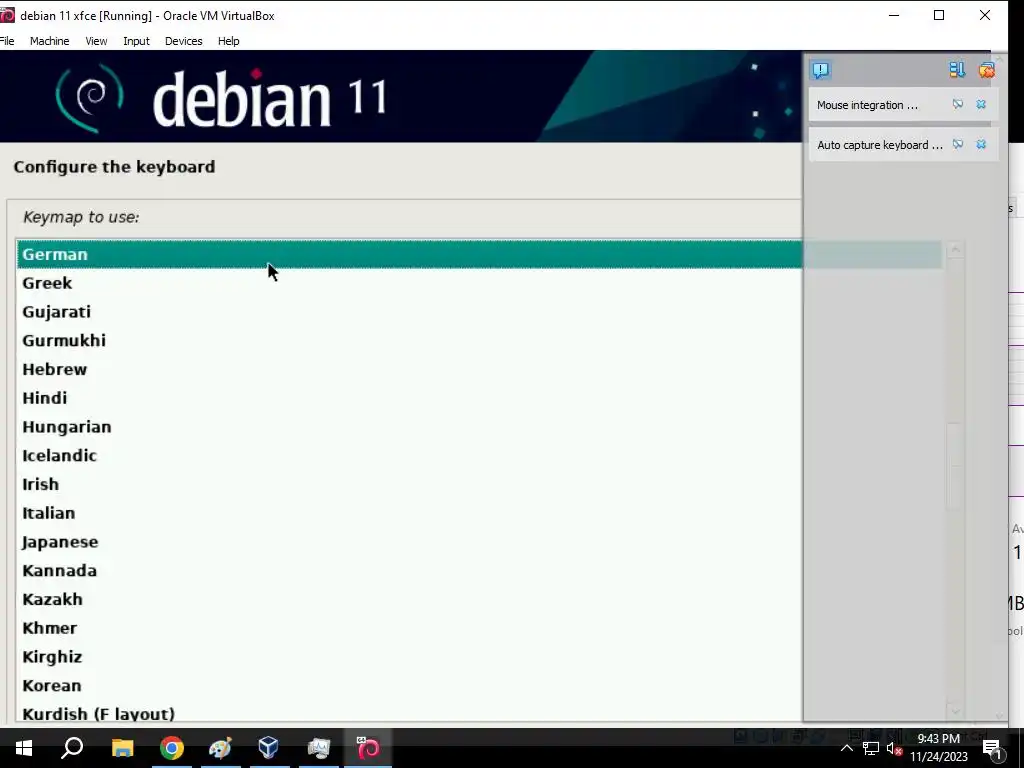The width and height of the screenshot is (1024, 768).
Task: Select Kurdish (F layout) keymap
Action: point(479,712)
